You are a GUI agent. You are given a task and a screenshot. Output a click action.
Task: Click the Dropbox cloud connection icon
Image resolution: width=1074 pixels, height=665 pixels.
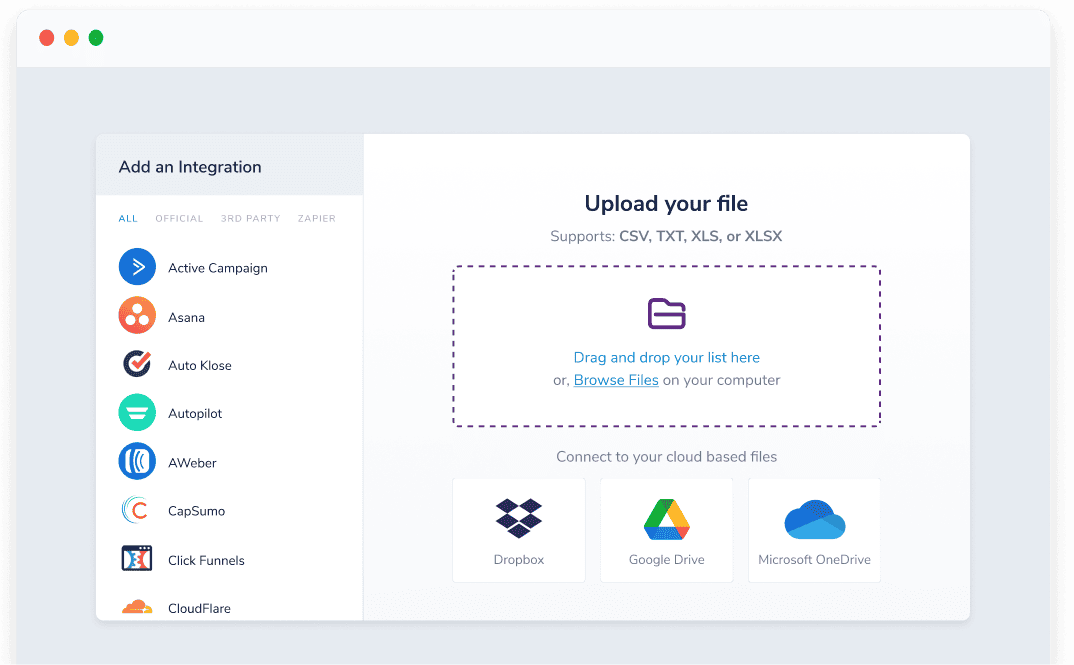point(518,518)
